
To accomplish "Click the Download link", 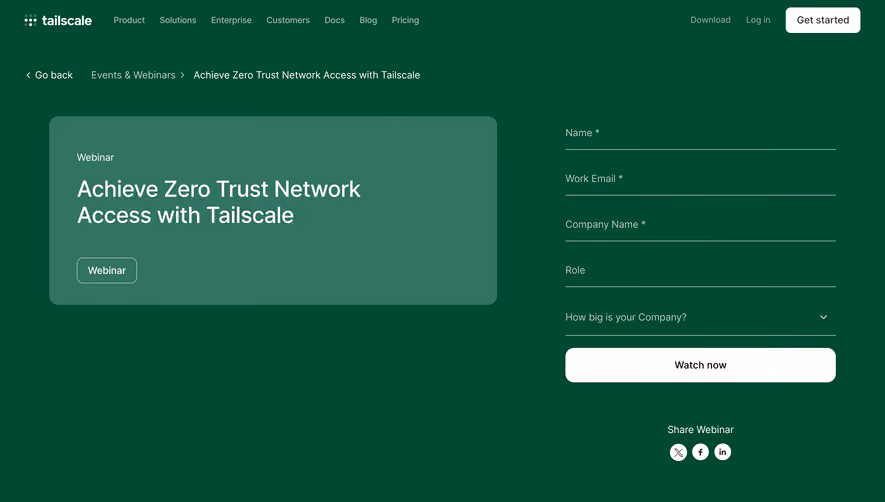I will (x=710, y=20).
